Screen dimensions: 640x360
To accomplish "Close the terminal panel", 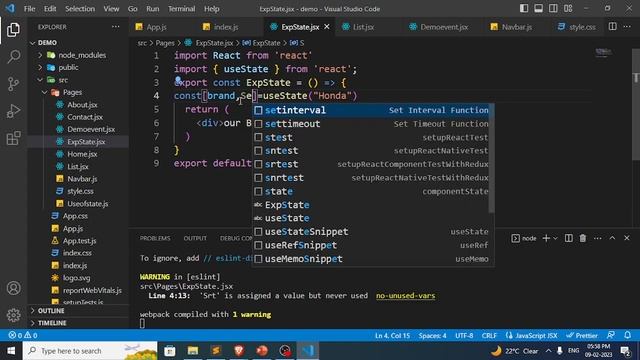I will 627,238.
